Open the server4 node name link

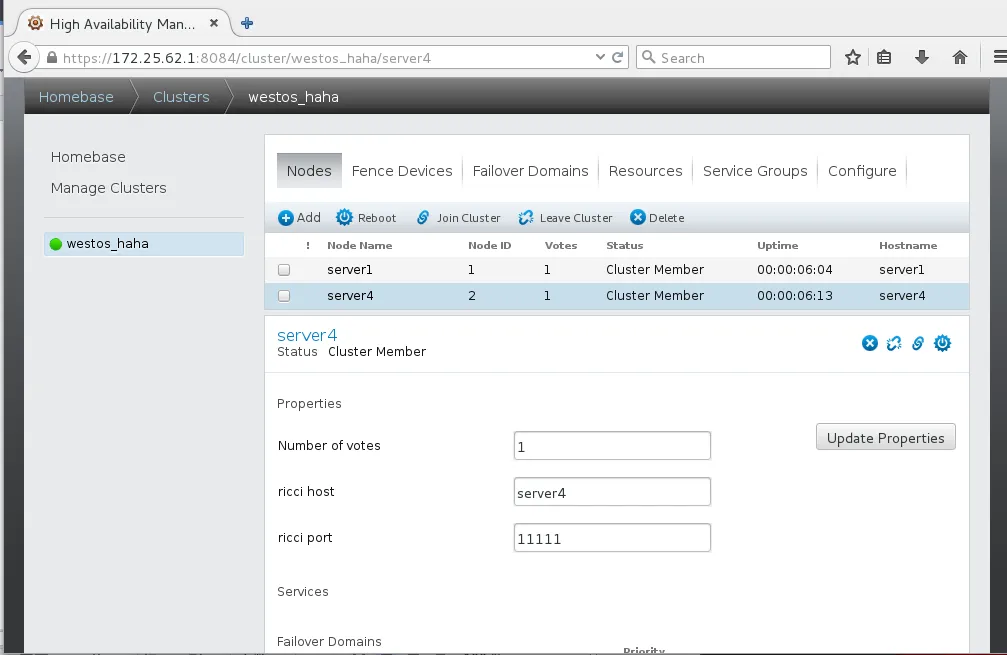point(350,296)
